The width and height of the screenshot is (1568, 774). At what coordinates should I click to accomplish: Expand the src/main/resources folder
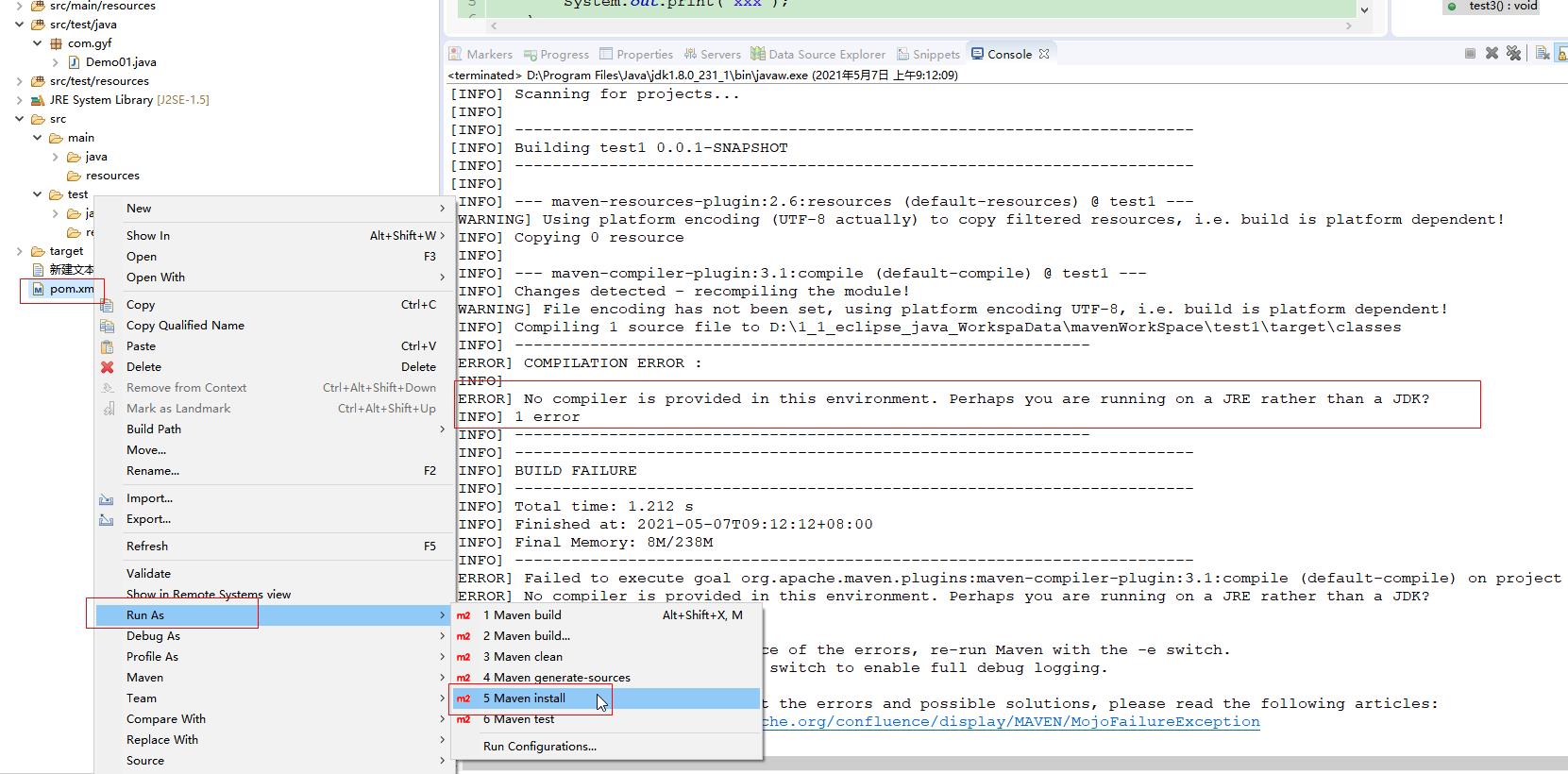click(20, 6)
